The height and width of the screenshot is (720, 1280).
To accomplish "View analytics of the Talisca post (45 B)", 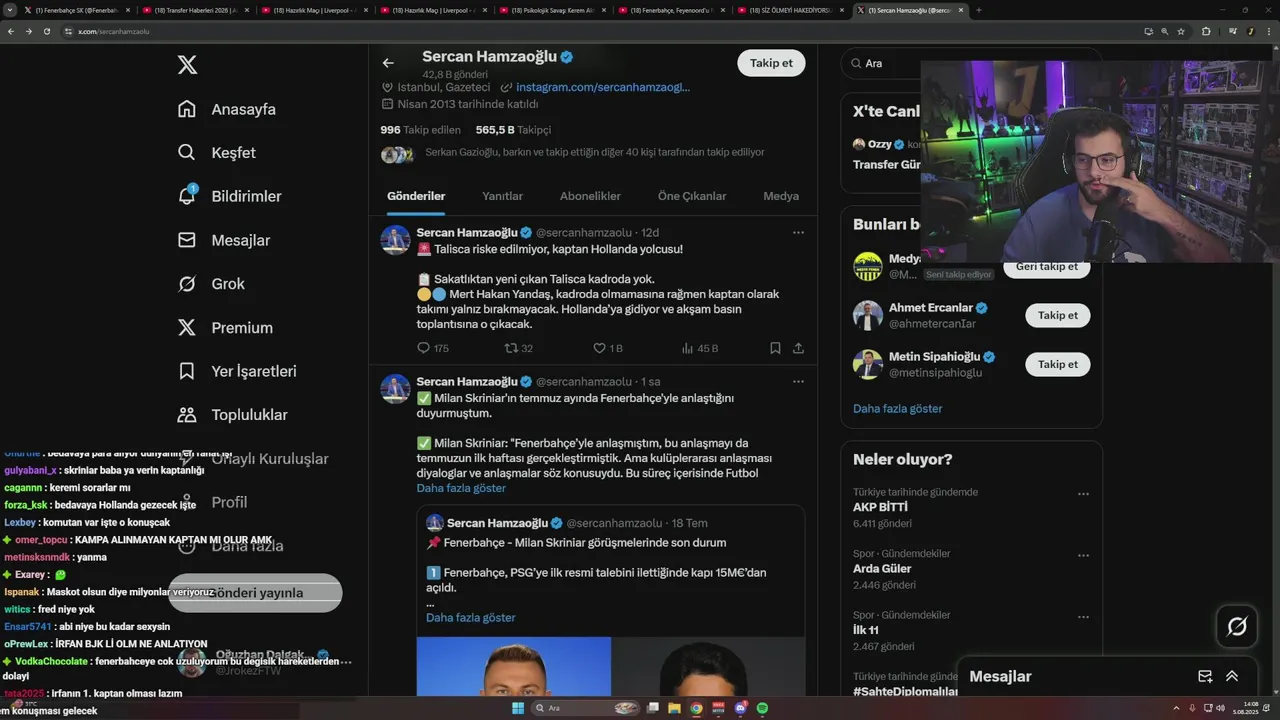I will [x=699, y=348].
